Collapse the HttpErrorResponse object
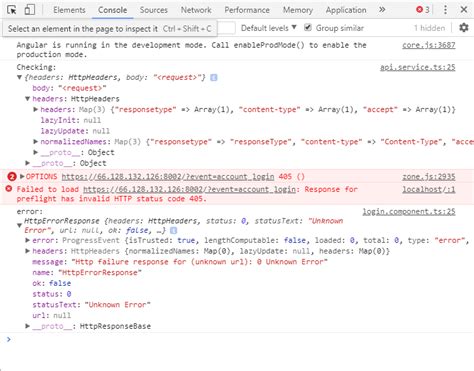 pos(19,226)
